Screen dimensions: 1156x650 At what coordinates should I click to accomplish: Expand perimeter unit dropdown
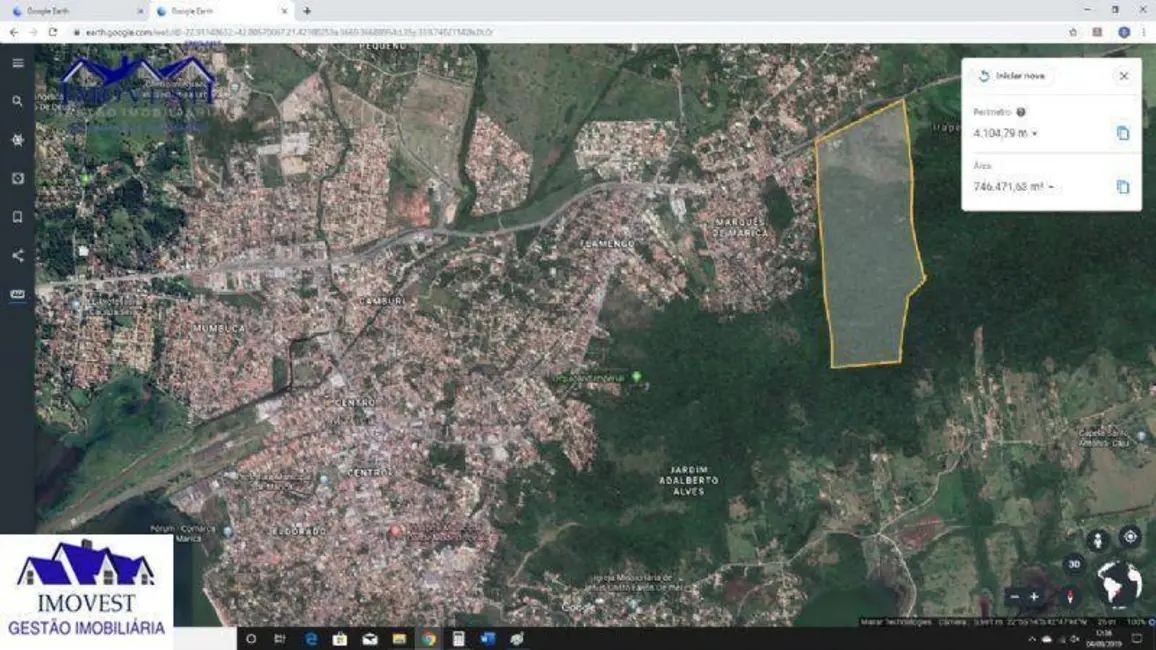point(1034,134)
